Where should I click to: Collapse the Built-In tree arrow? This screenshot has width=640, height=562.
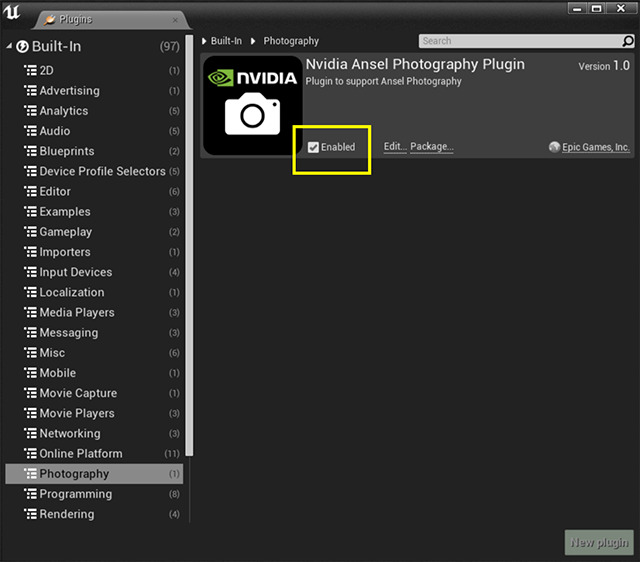tap(9, 47)
